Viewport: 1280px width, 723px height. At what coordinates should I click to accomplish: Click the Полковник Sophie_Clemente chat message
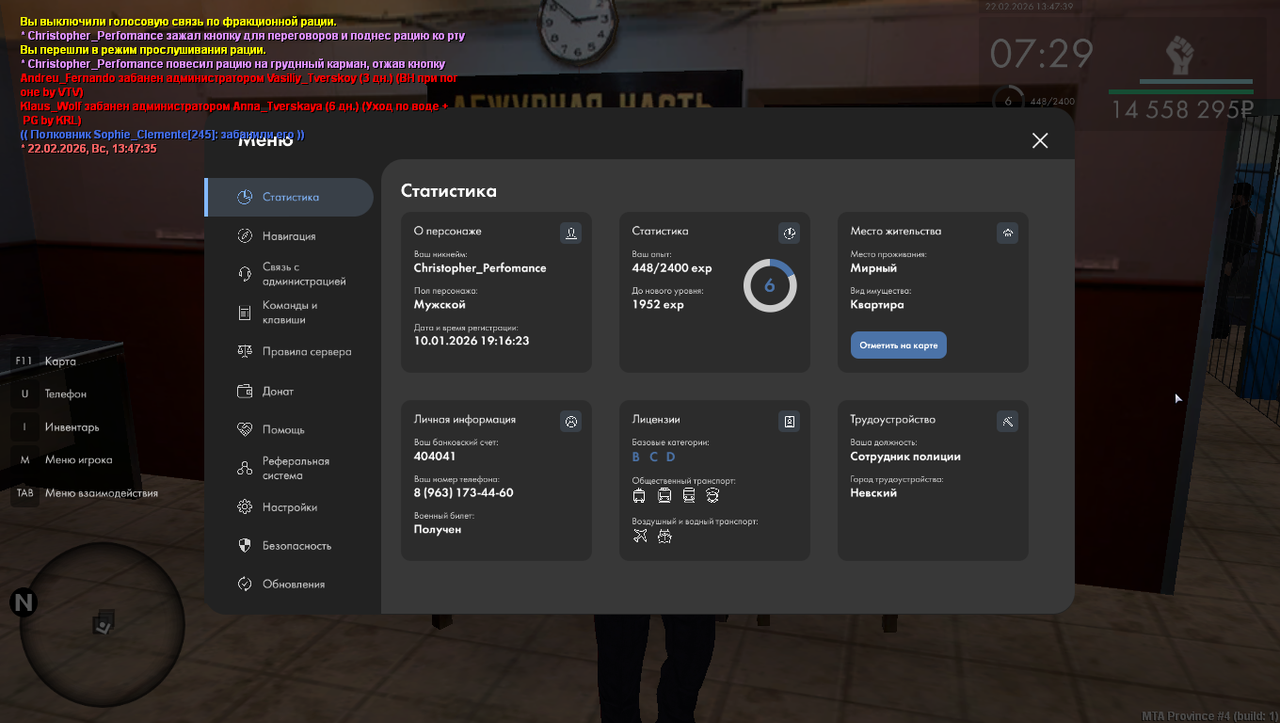click(162, 134)
